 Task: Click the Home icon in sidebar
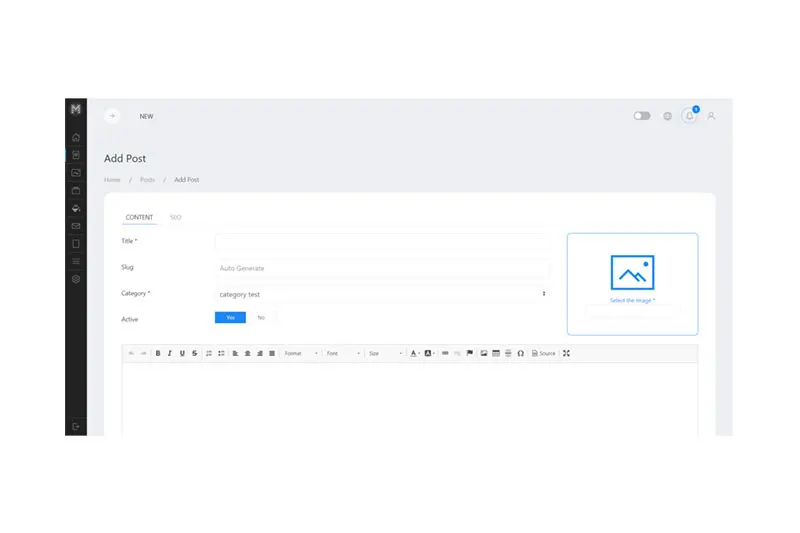(76, 137)
